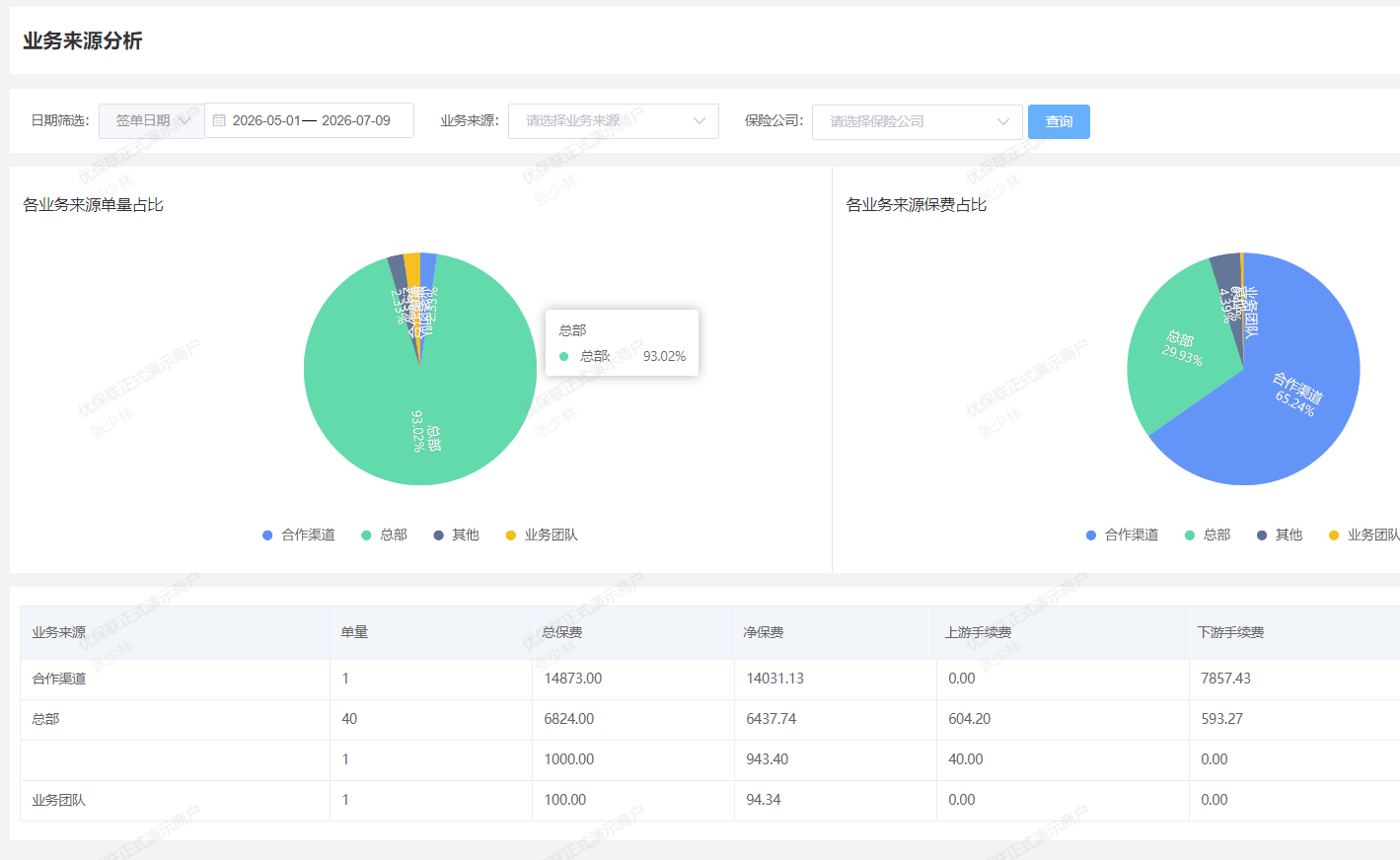Click the 各业务来源保费占比 chart title
Image resolution: width=1400 pixels, height=860 pixels.
[917, 205]
